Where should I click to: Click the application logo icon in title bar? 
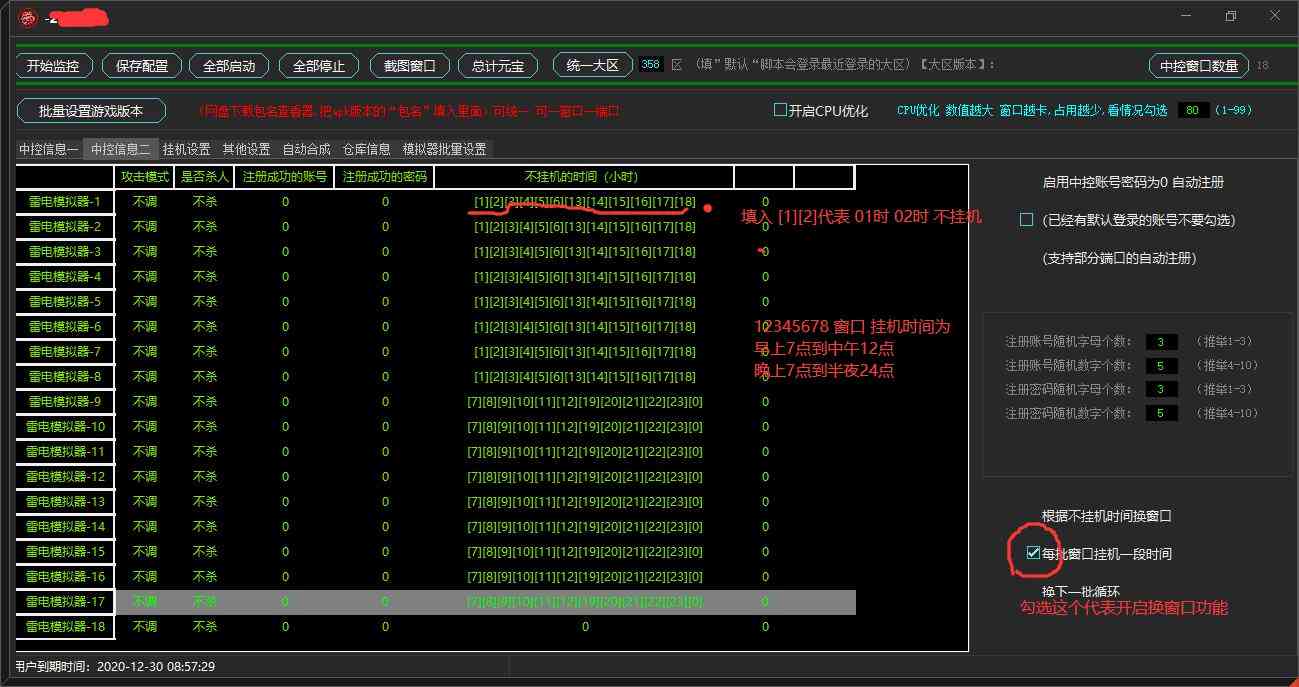click(27, 17)
